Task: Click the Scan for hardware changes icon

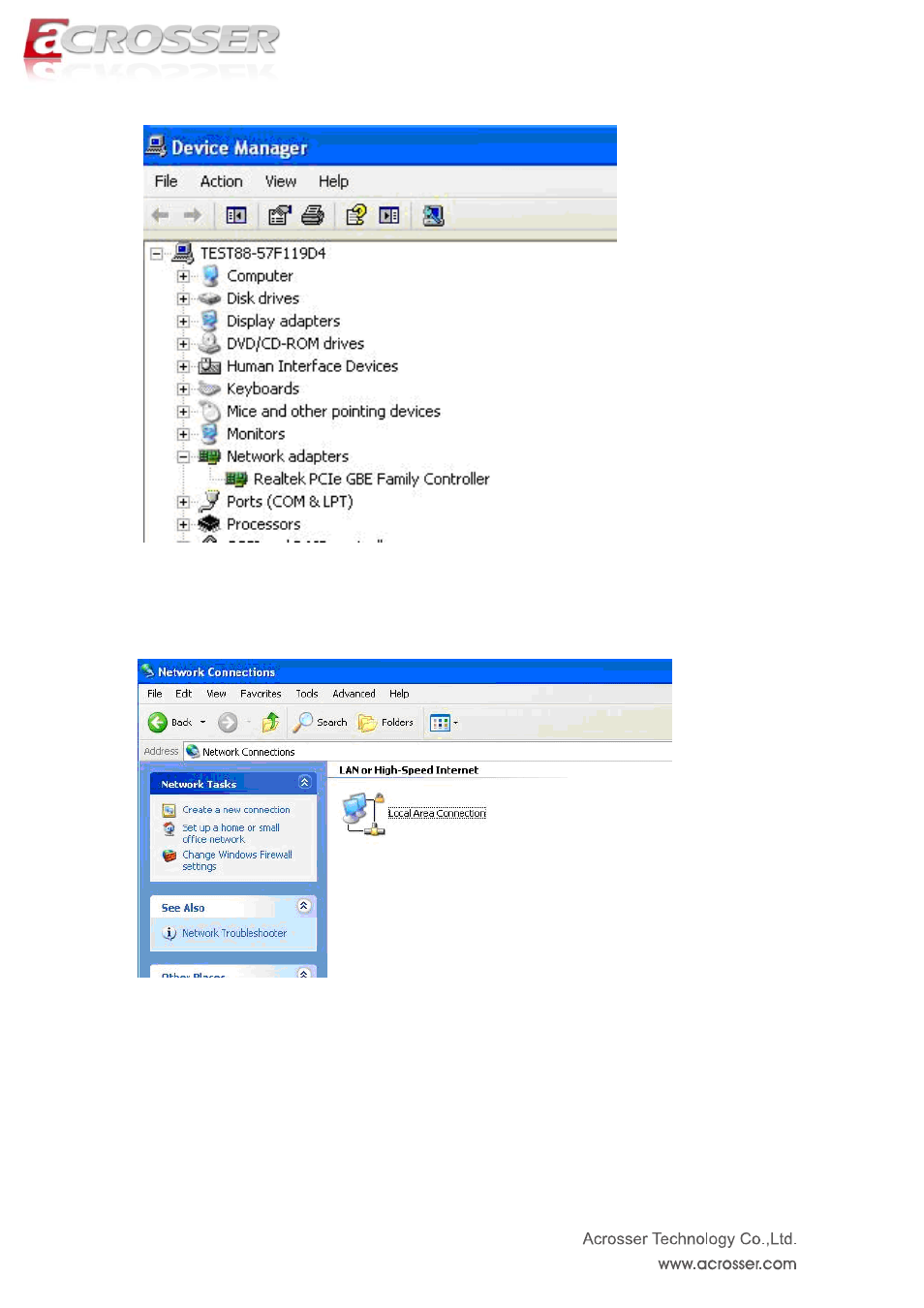Action: 433,215
